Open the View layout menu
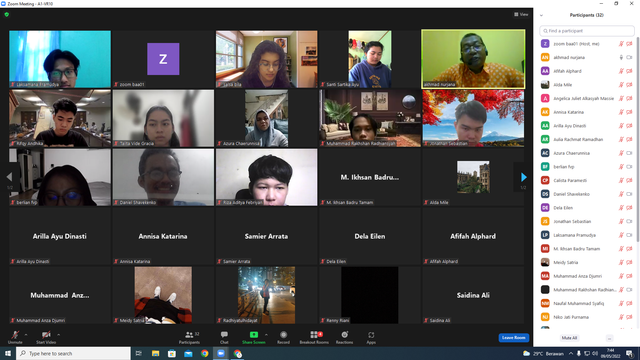Image resolution: width=640 pixels, height=360 pixels. 521,14
